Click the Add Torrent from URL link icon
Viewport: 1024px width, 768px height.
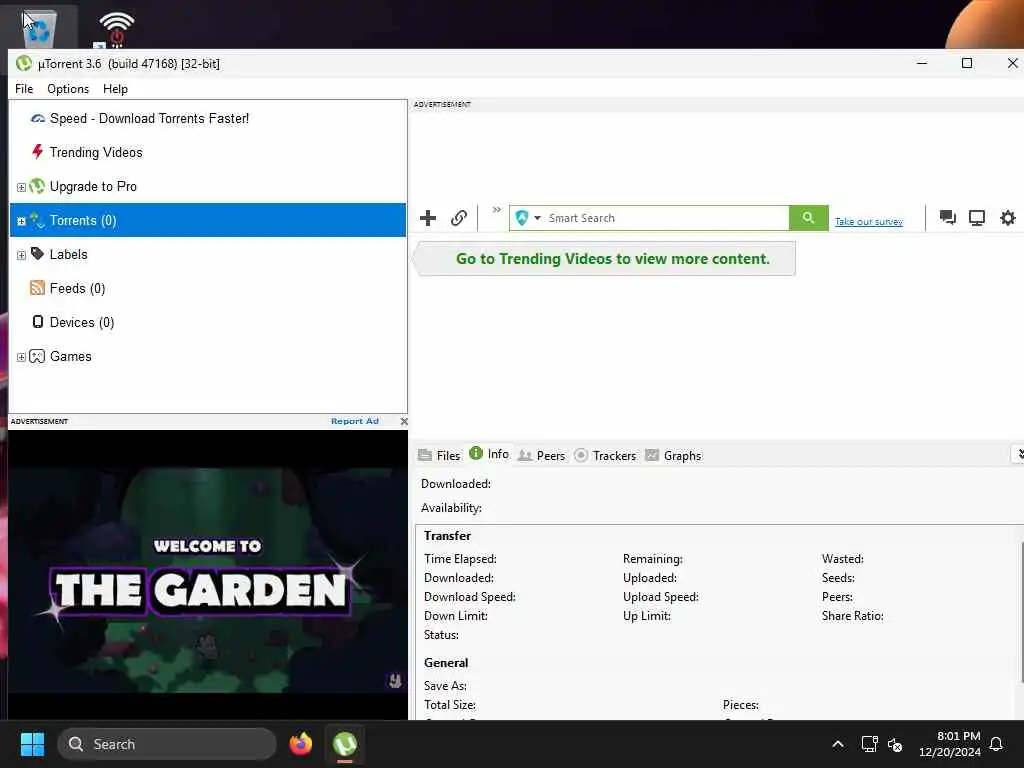459,218
